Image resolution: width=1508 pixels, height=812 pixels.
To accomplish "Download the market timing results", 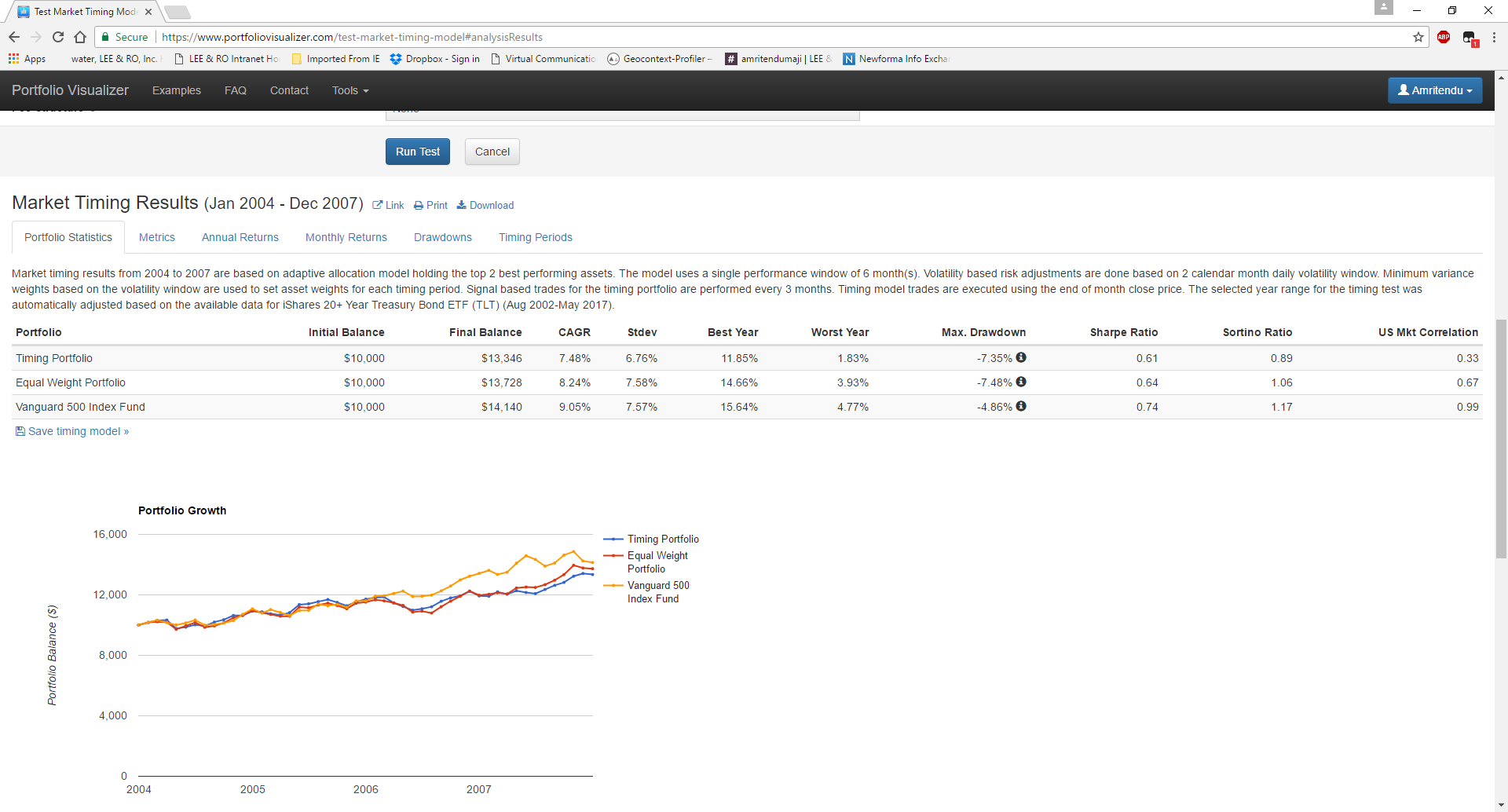I will coord(485,205).
